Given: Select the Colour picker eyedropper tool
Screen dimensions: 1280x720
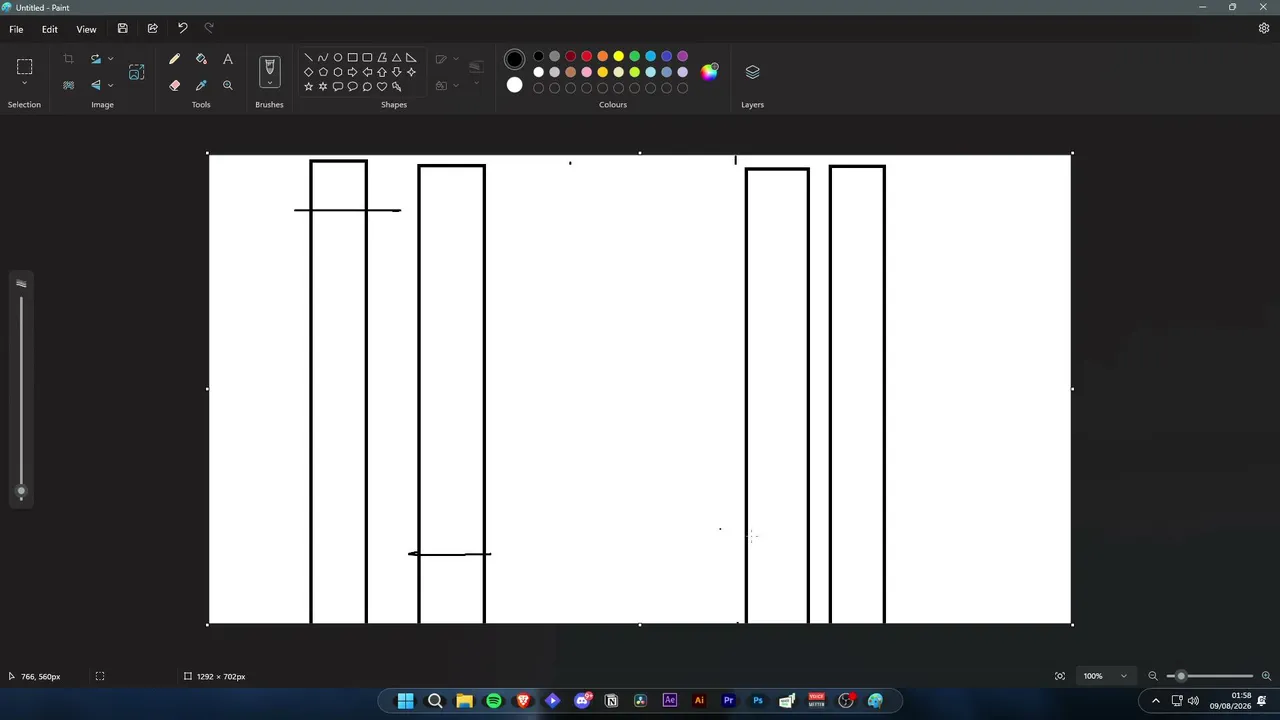Looking at the screenshot, I should [x=201, y=85].
